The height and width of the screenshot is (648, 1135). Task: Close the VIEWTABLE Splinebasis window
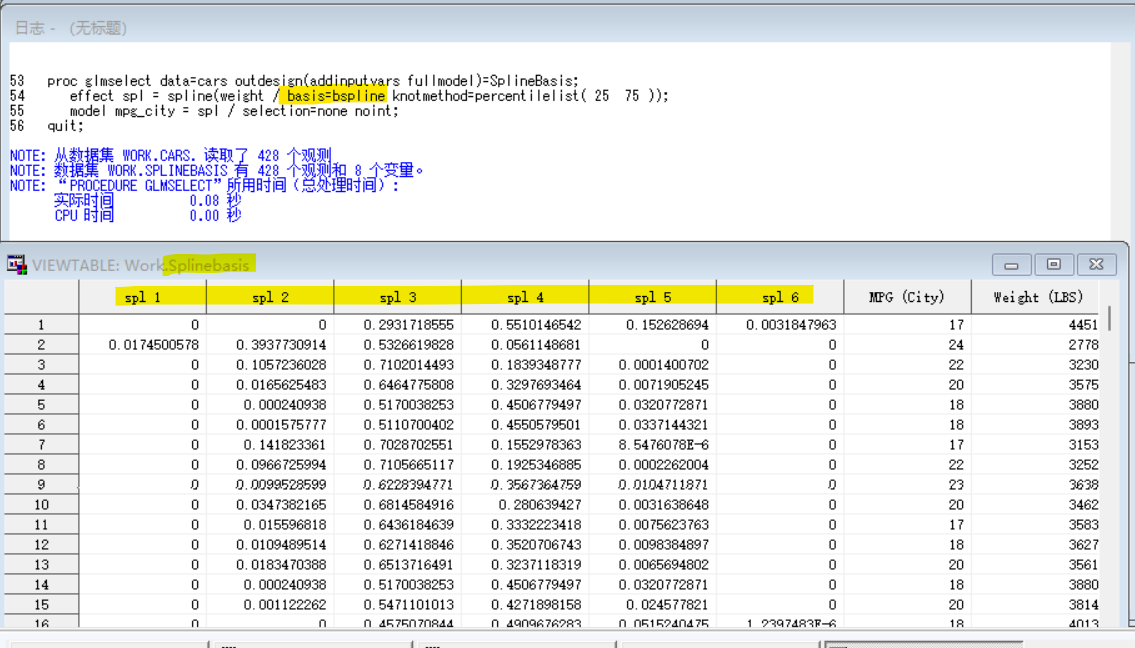click(x=1096, y=265)
